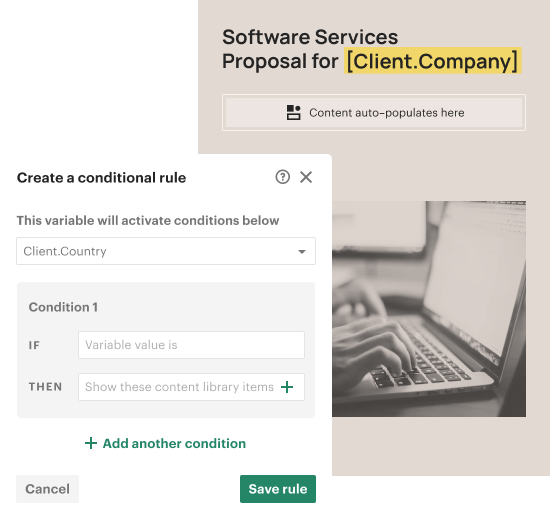This screenshot has height=520, width=550.
Task: Click the Variable value is input field
Action: [x=191, y=345]
